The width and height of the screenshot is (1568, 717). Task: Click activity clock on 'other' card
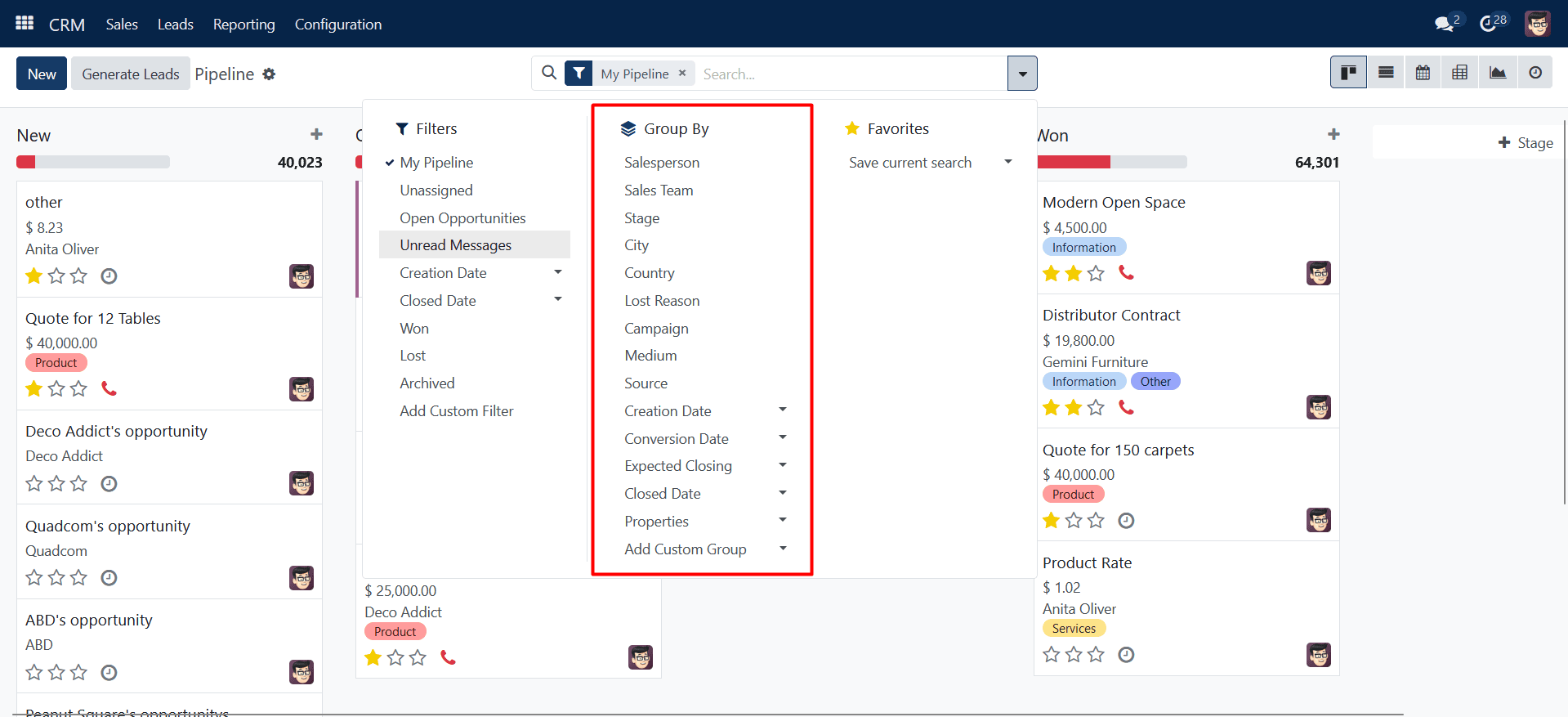[x=109, y=276]
